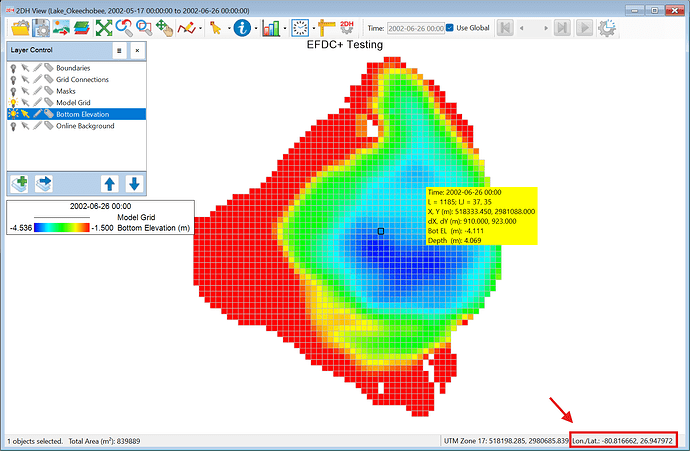Open model folder settings icon

coord(20,28)
